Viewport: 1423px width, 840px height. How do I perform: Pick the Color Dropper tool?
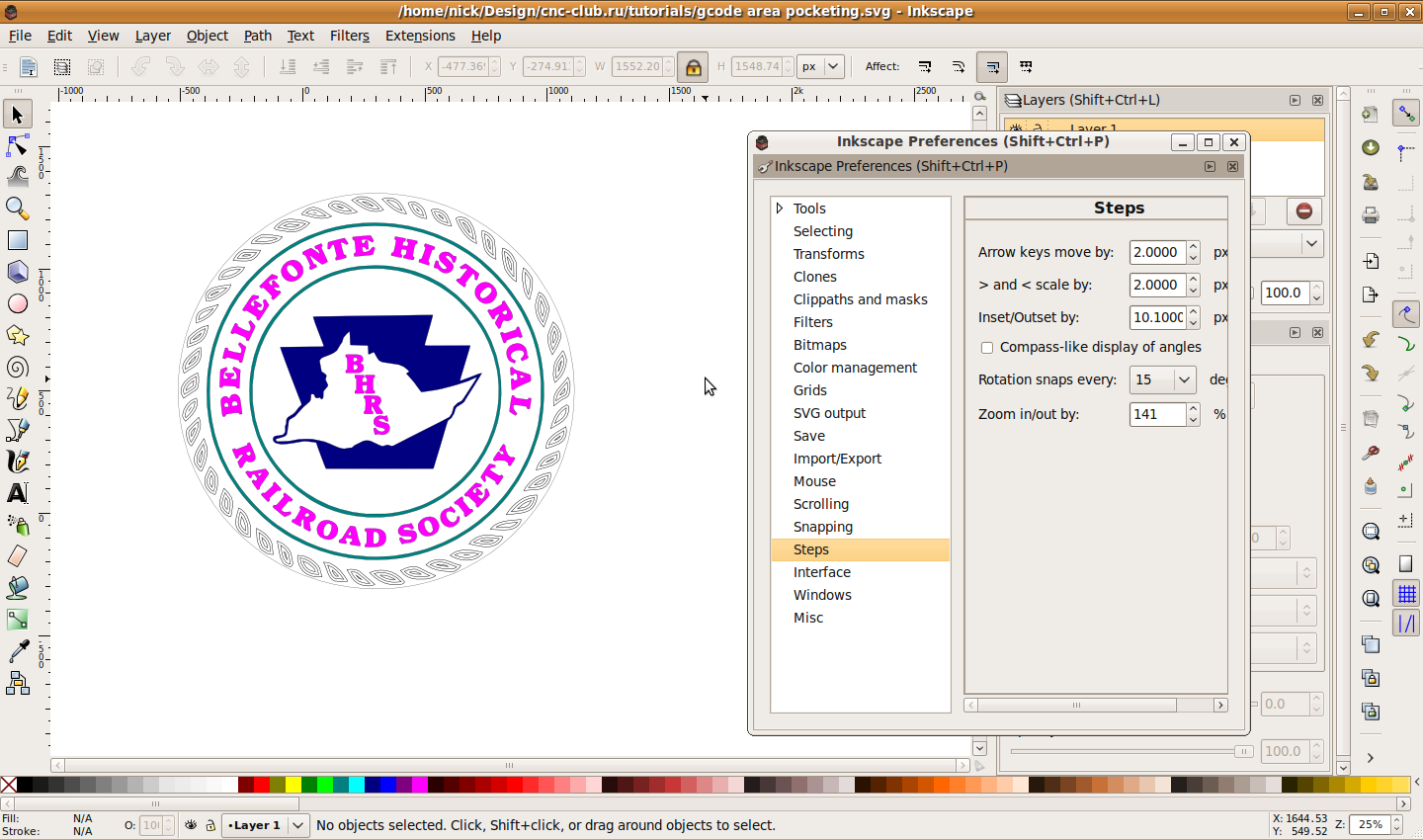pos(17,651)
